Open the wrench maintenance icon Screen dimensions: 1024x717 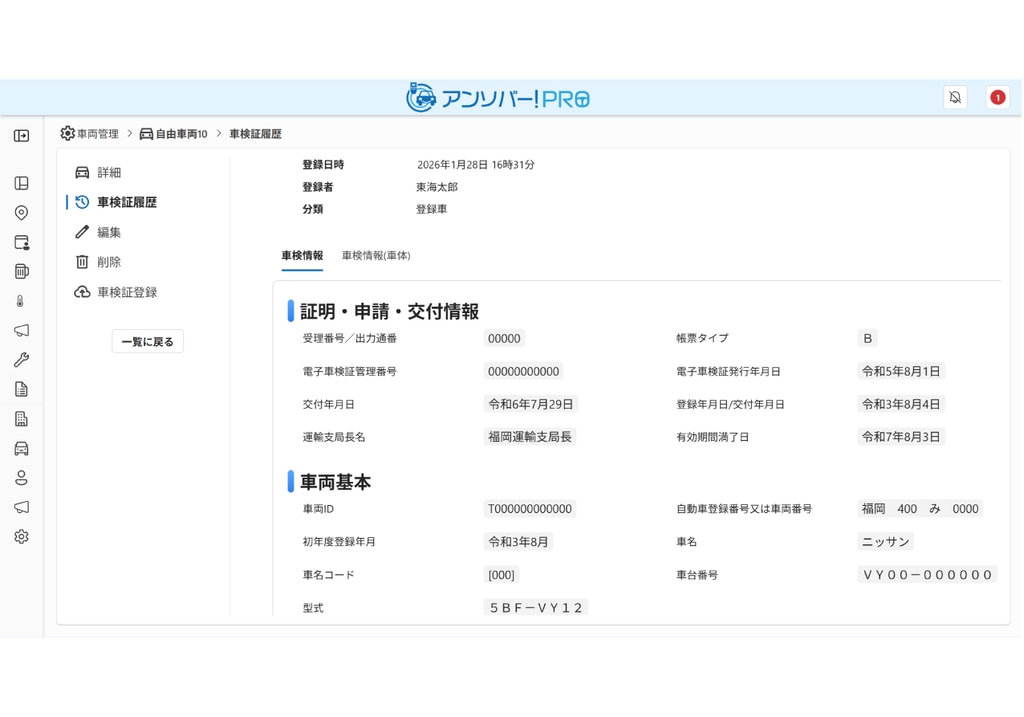coord(22,360)
